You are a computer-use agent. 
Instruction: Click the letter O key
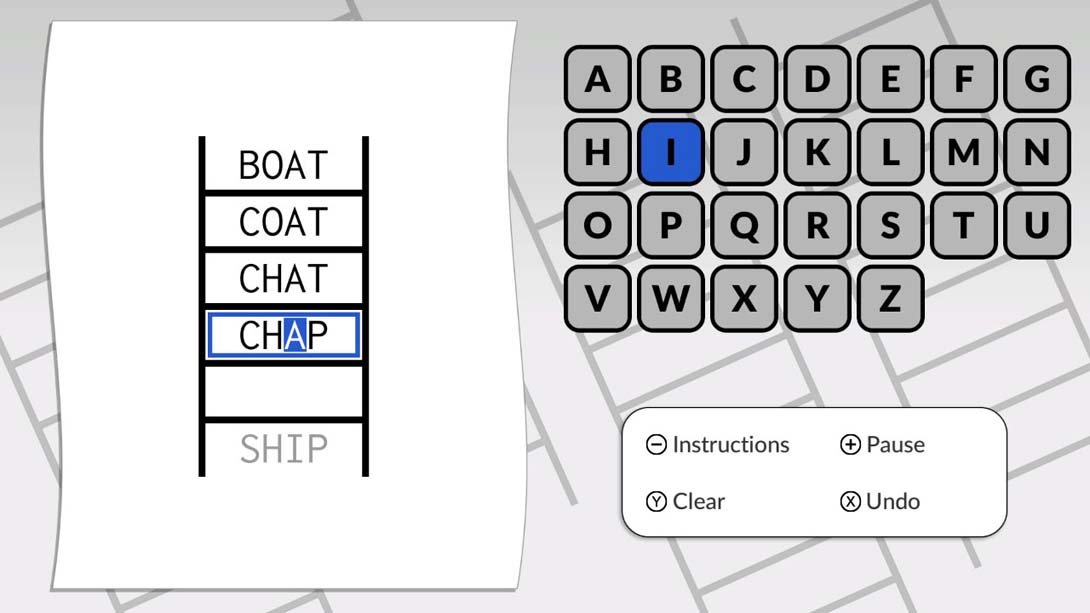click(x=598, y=226)
